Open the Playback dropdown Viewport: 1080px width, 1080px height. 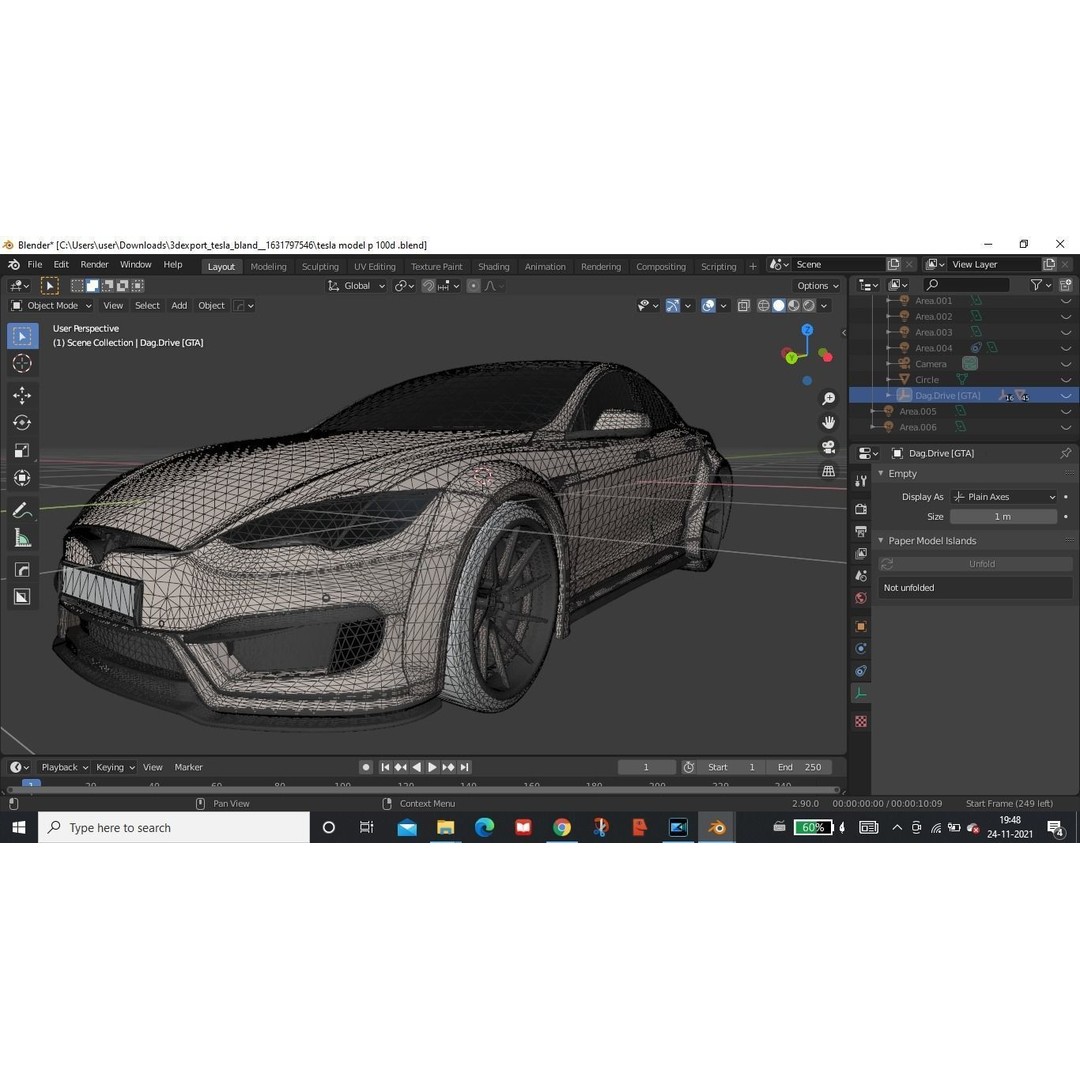point(65,767)
